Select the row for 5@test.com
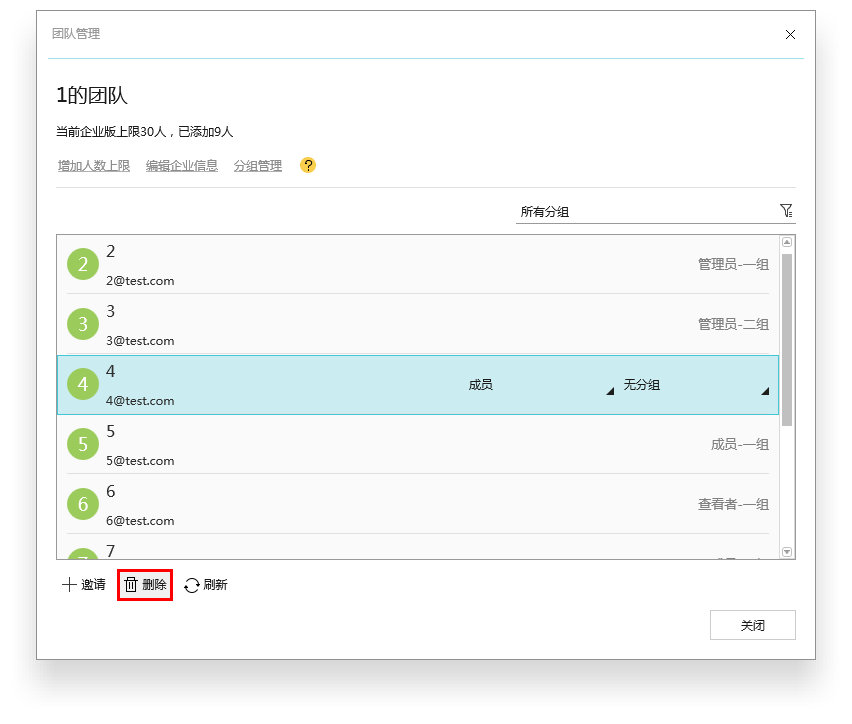Viewport: 852px width, 724px height. [x=418, y=445]
